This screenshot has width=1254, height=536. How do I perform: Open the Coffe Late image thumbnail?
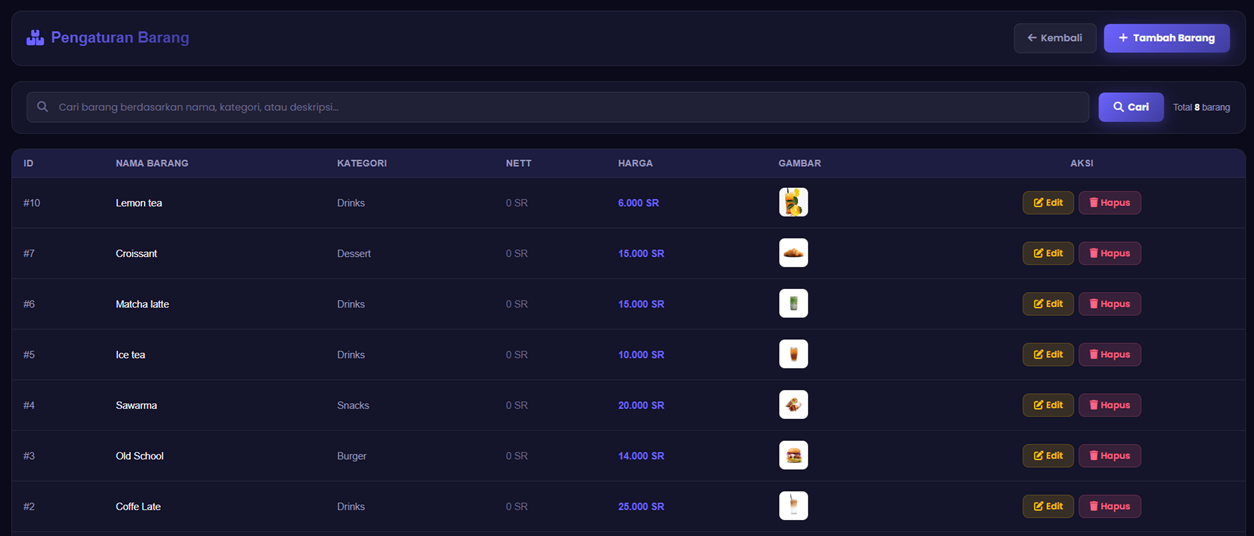click(793, 506)
